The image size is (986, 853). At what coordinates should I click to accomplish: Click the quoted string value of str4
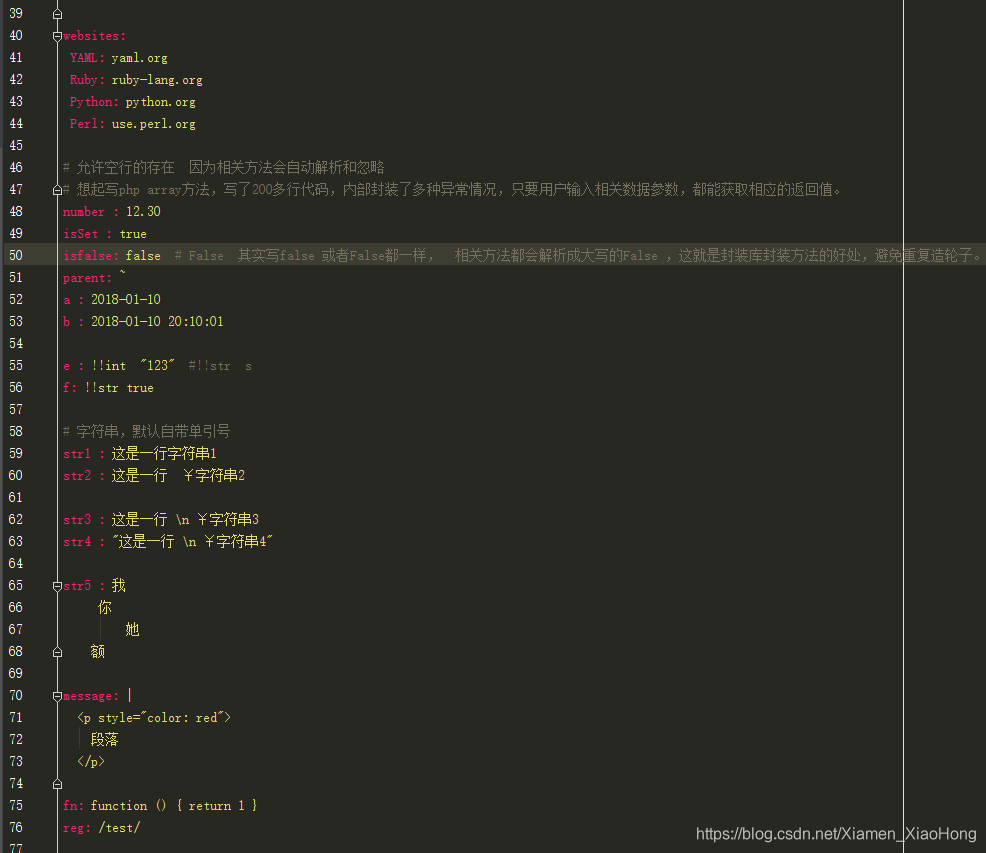pyautogui.click(x=192, y=542)
